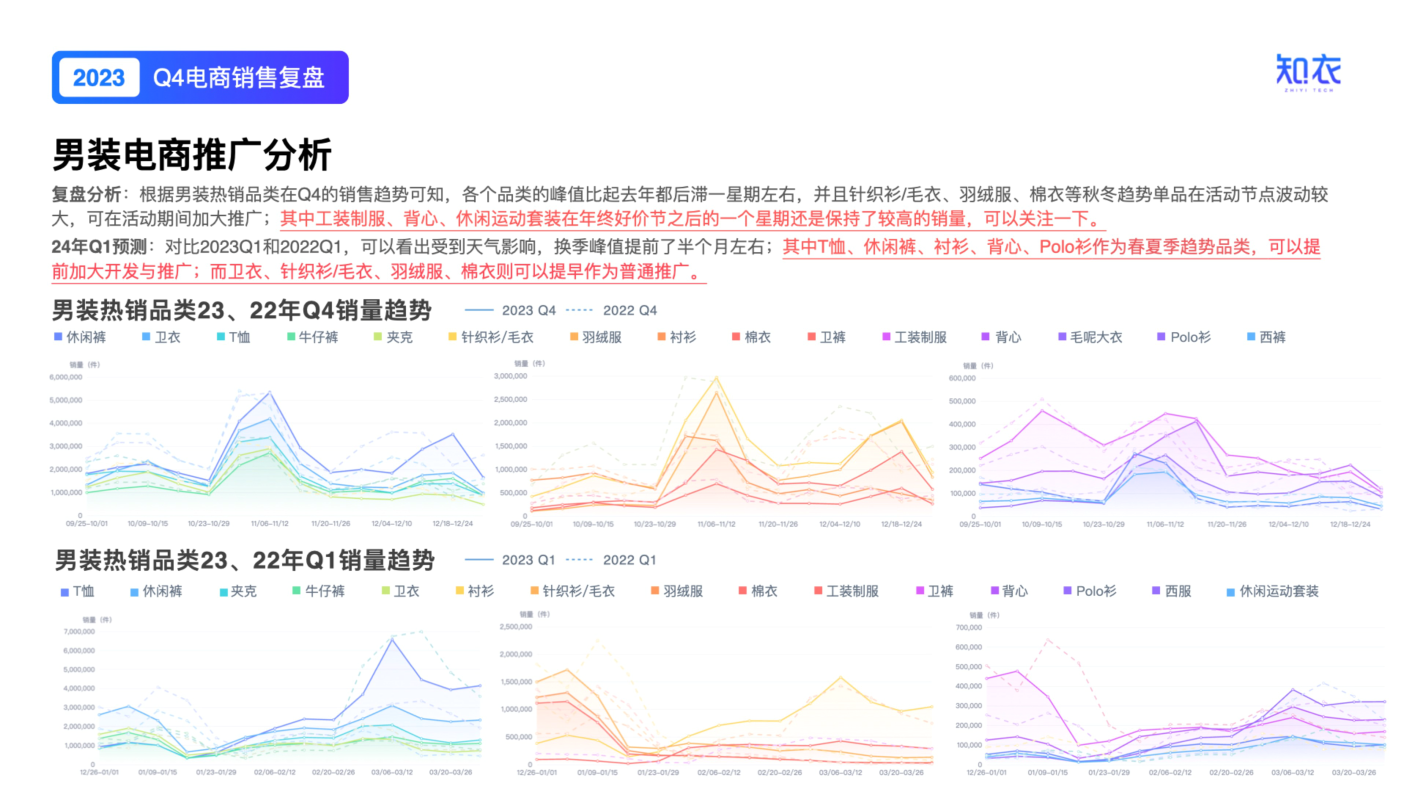Image resolution: width=1407 pixels, height=795 pixels.
Task: Toggle visibility of the 背心 series
Action: pos(985,338)
